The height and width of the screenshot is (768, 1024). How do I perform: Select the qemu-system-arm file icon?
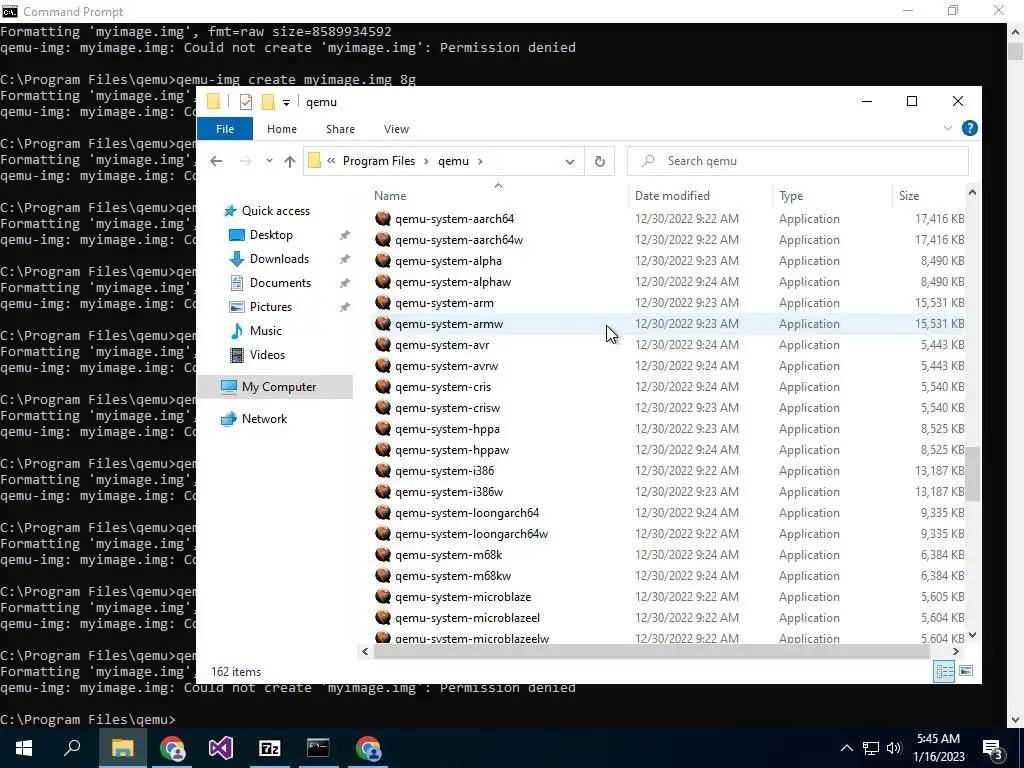pyautogui.click(x=383, y=302)
